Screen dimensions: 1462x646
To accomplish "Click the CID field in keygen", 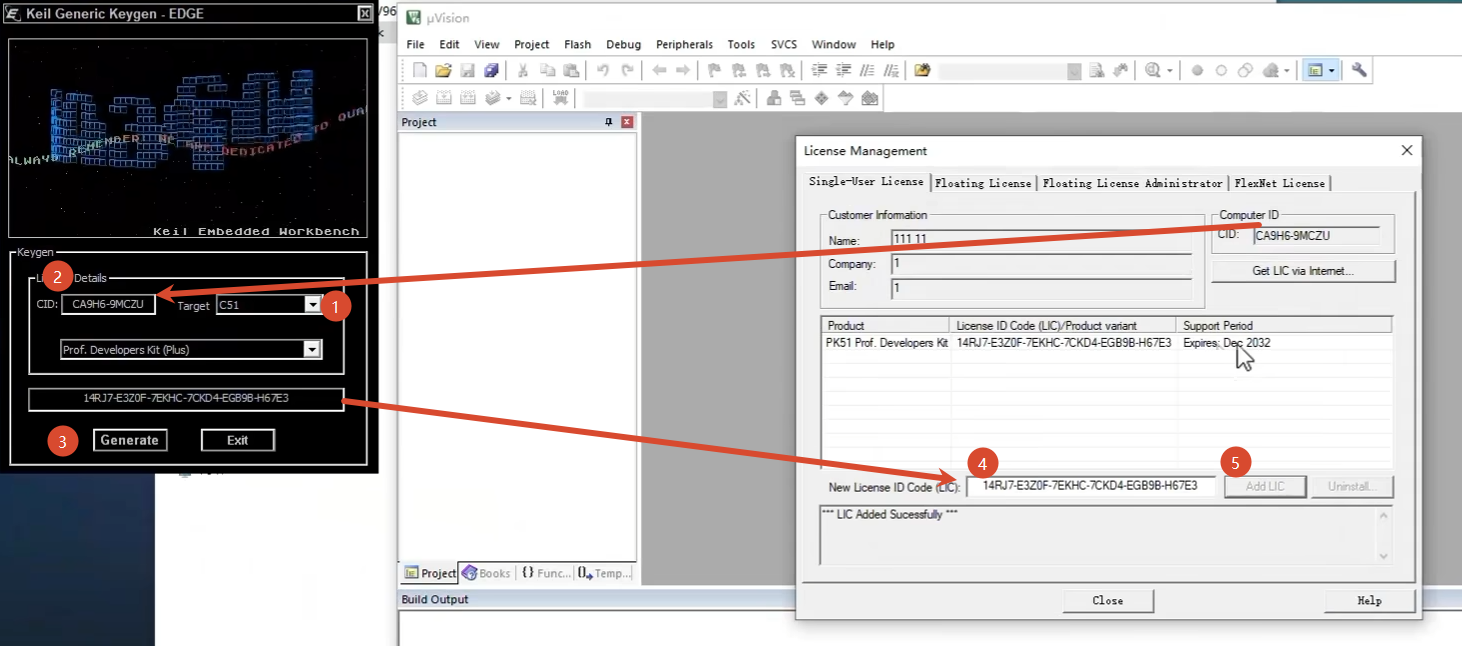I will [x=109, y=304].
